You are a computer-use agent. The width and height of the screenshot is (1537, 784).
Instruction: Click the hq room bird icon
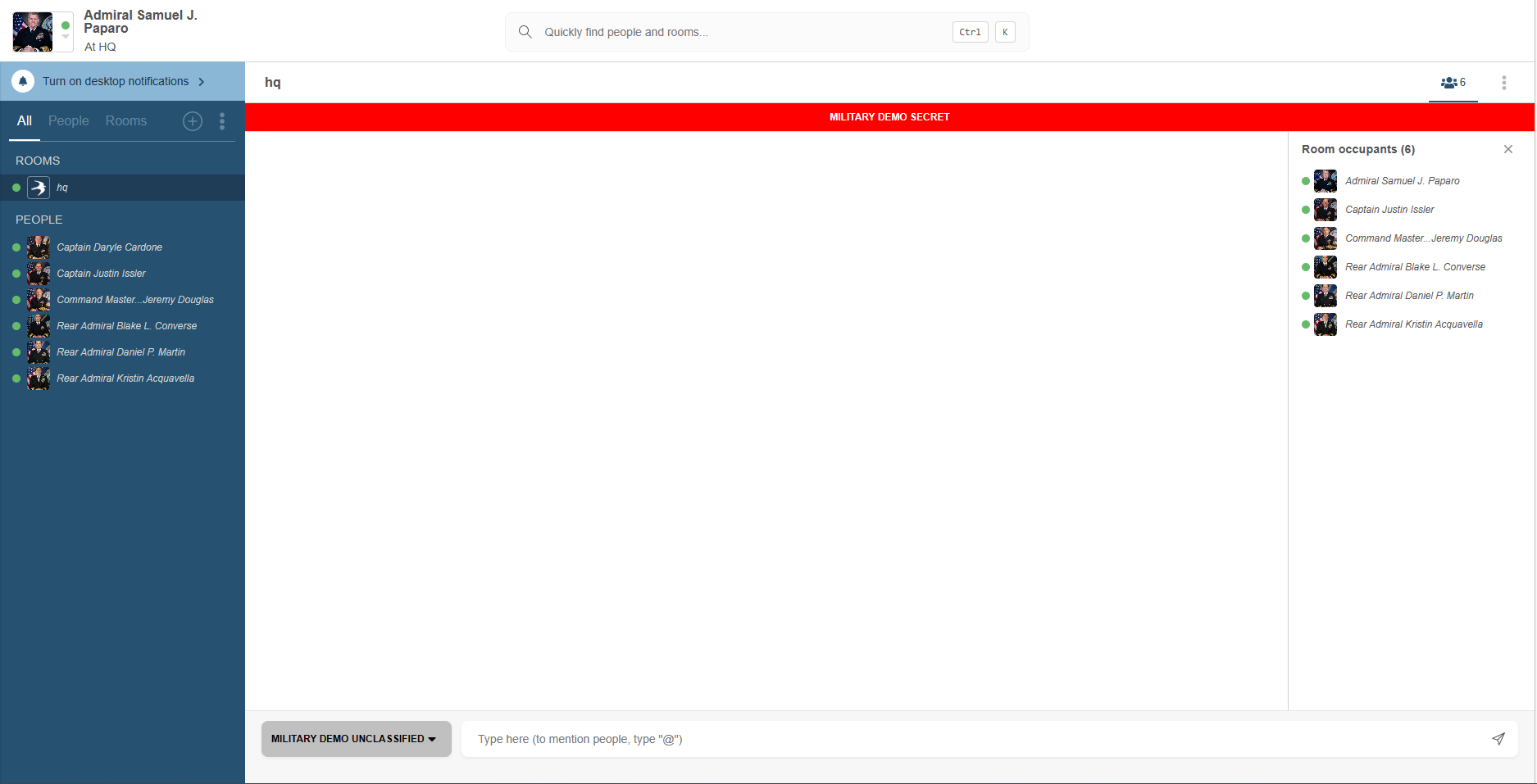point(39,188)
